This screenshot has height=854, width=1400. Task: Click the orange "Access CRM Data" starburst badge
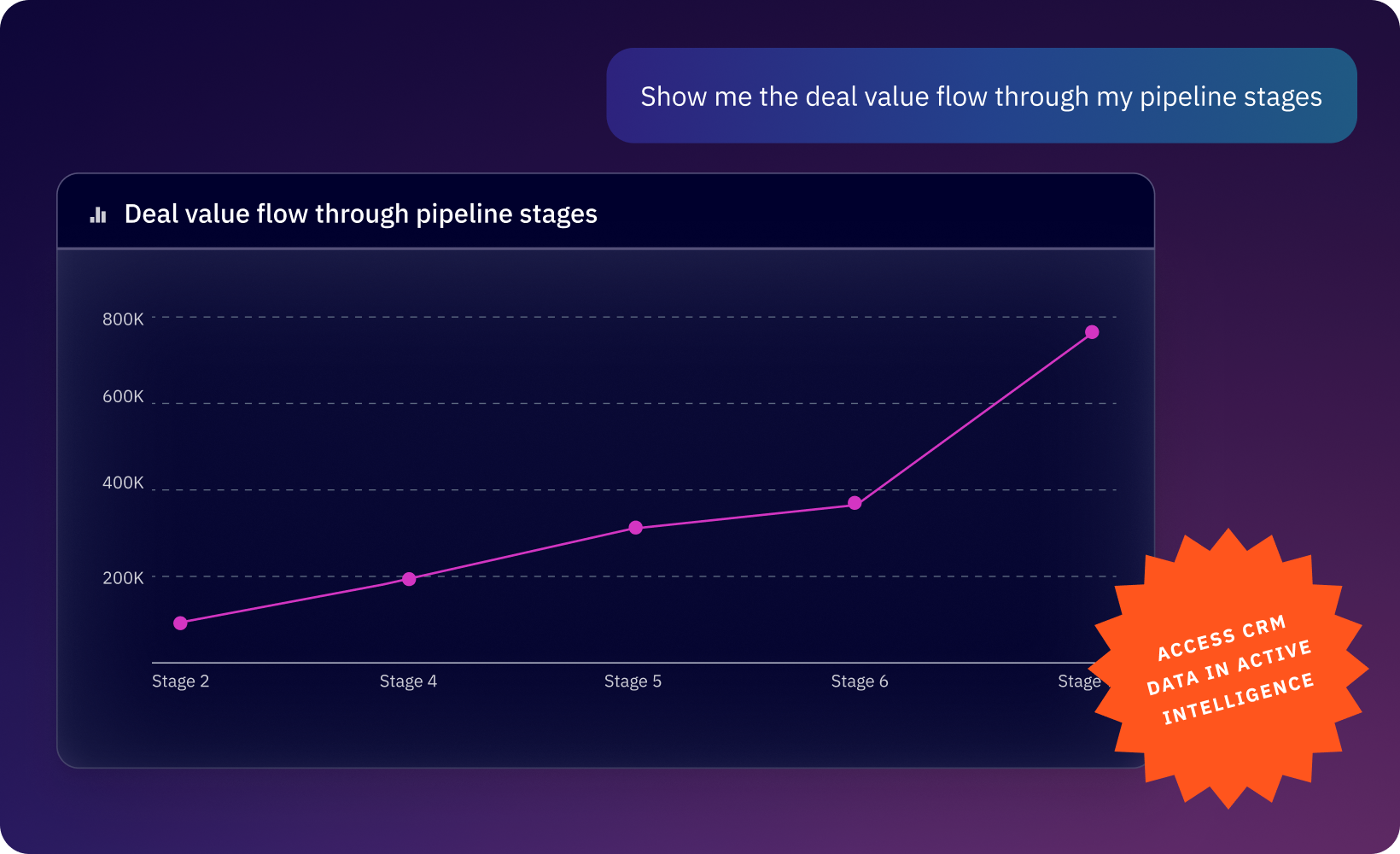[x=1229, y=669]
